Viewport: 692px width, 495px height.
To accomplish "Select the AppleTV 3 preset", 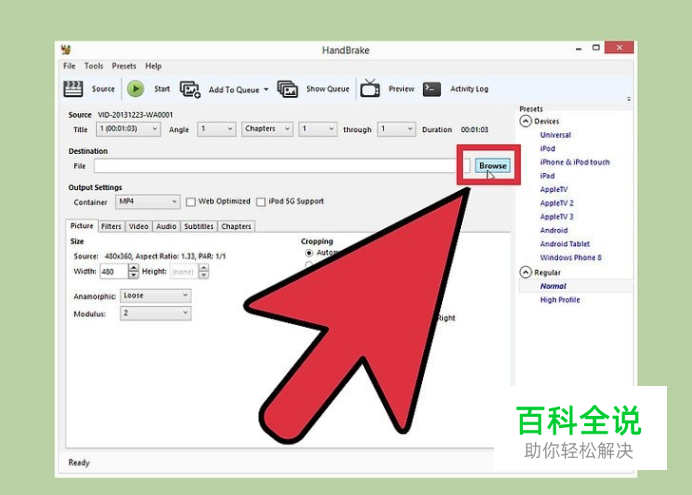I will 557,217.
